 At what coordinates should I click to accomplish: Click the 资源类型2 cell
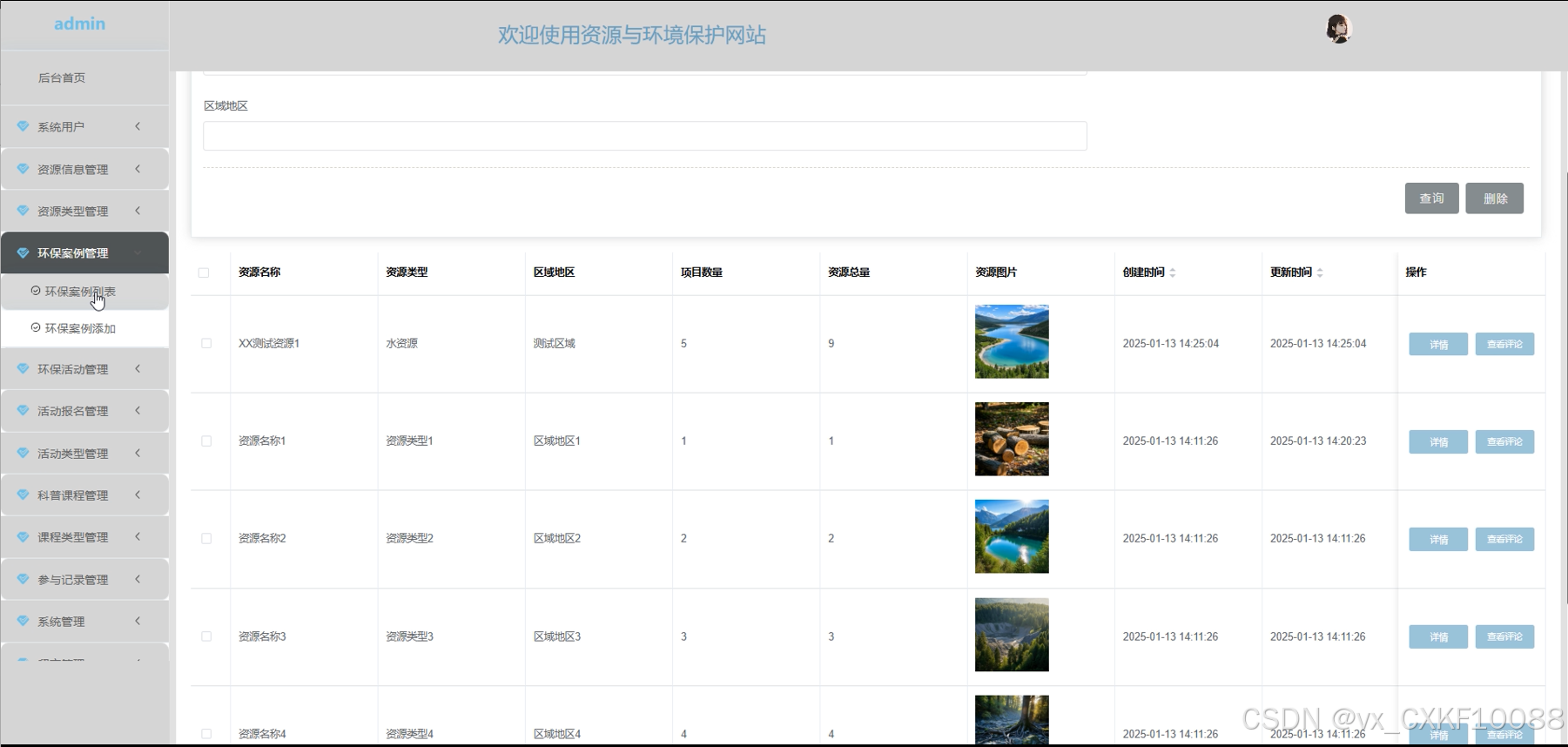pyautogui.click(x=409, y=538)
